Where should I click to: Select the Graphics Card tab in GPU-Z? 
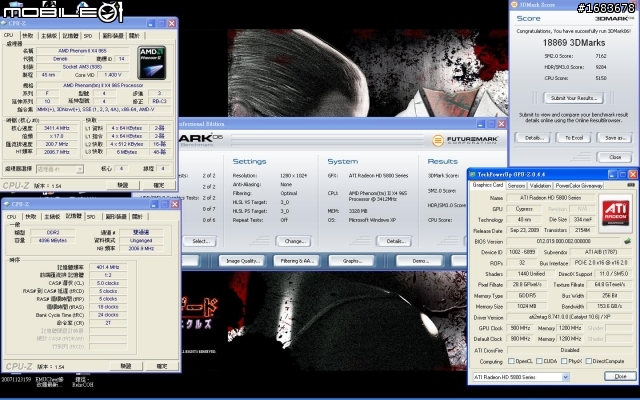pyautogui.click(x=487, y=185)
